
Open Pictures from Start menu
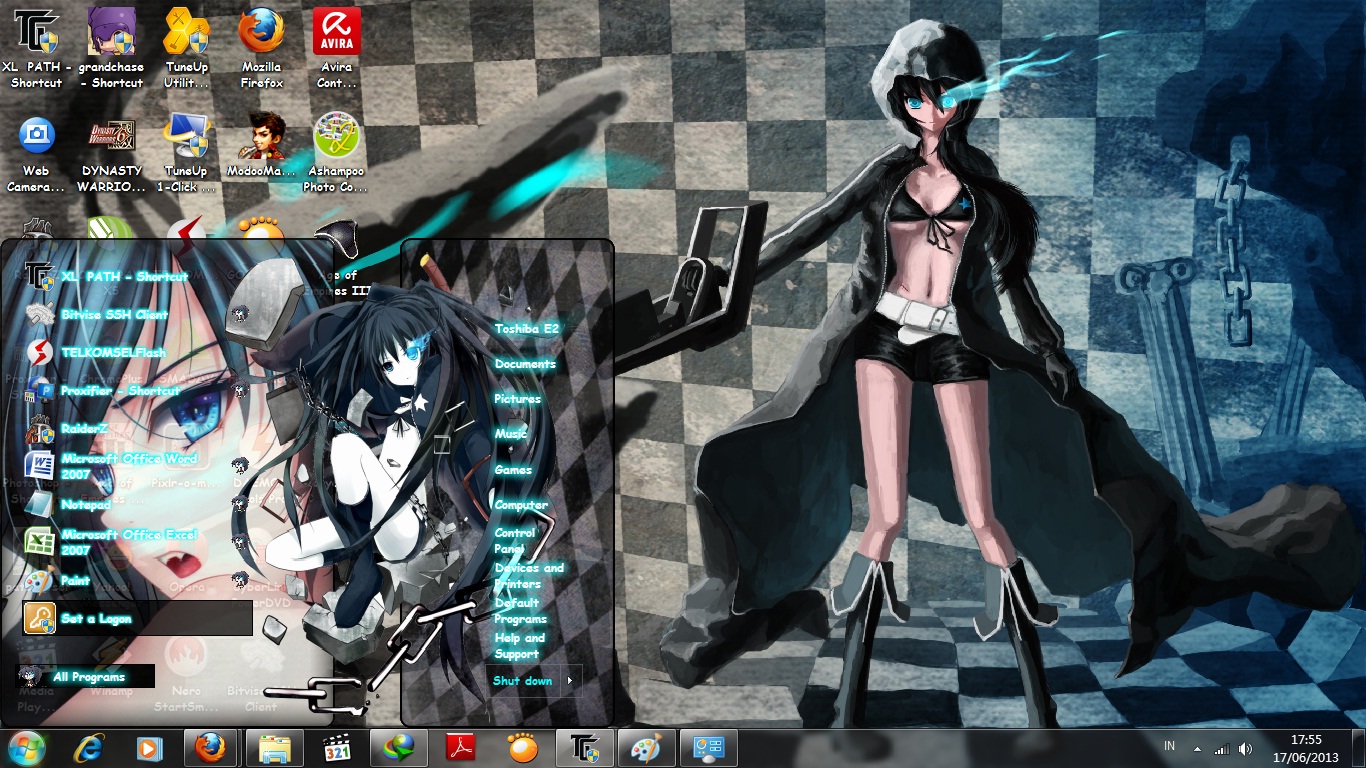pos(517,398)
